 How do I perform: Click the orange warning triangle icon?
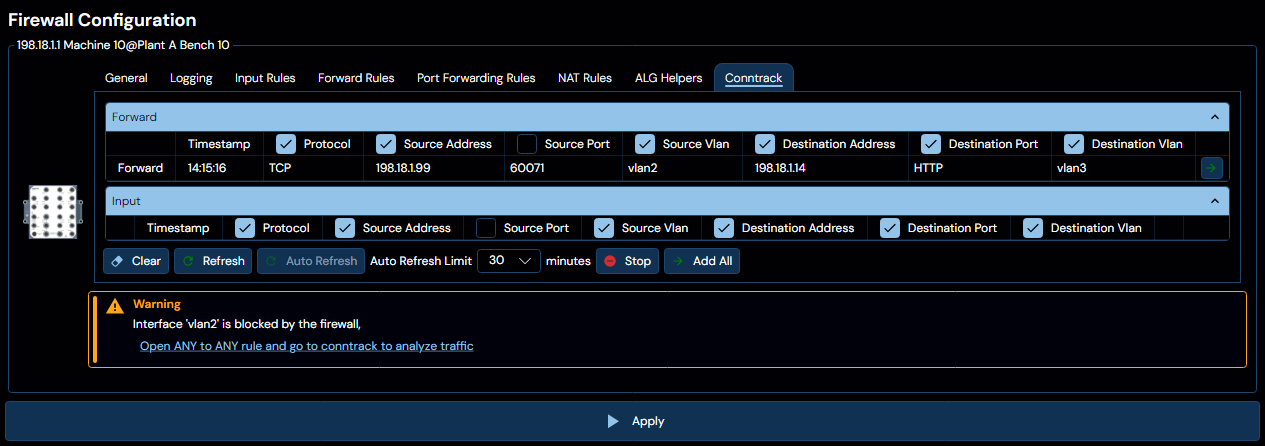[x=116, y=306]
